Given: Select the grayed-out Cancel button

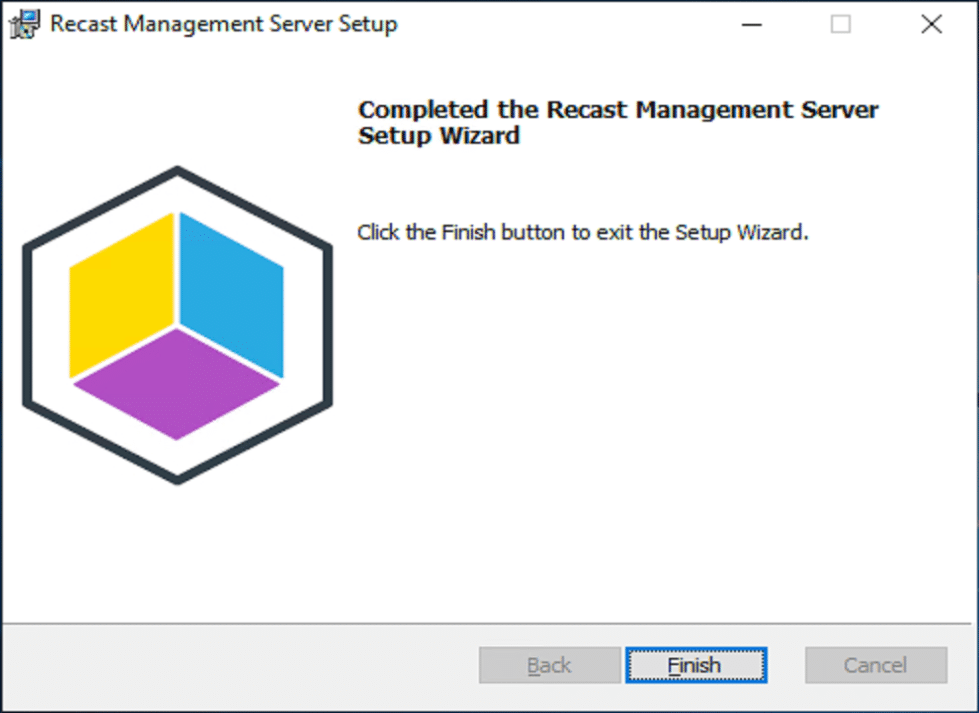Looking at the screenshot, I should (x=875, y=665).
